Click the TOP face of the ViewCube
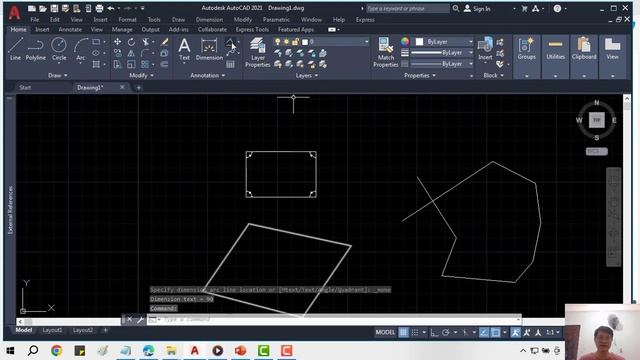640x360 pixels. [596, 120]
